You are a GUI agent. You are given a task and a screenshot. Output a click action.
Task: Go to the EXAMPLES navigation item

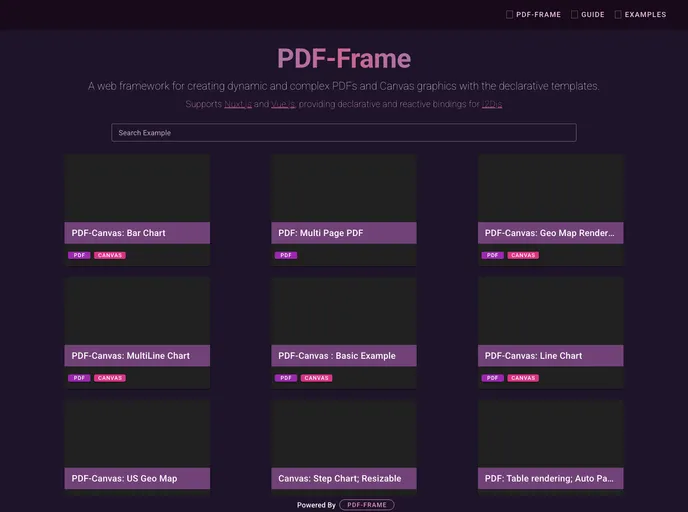tap(640, 14)
